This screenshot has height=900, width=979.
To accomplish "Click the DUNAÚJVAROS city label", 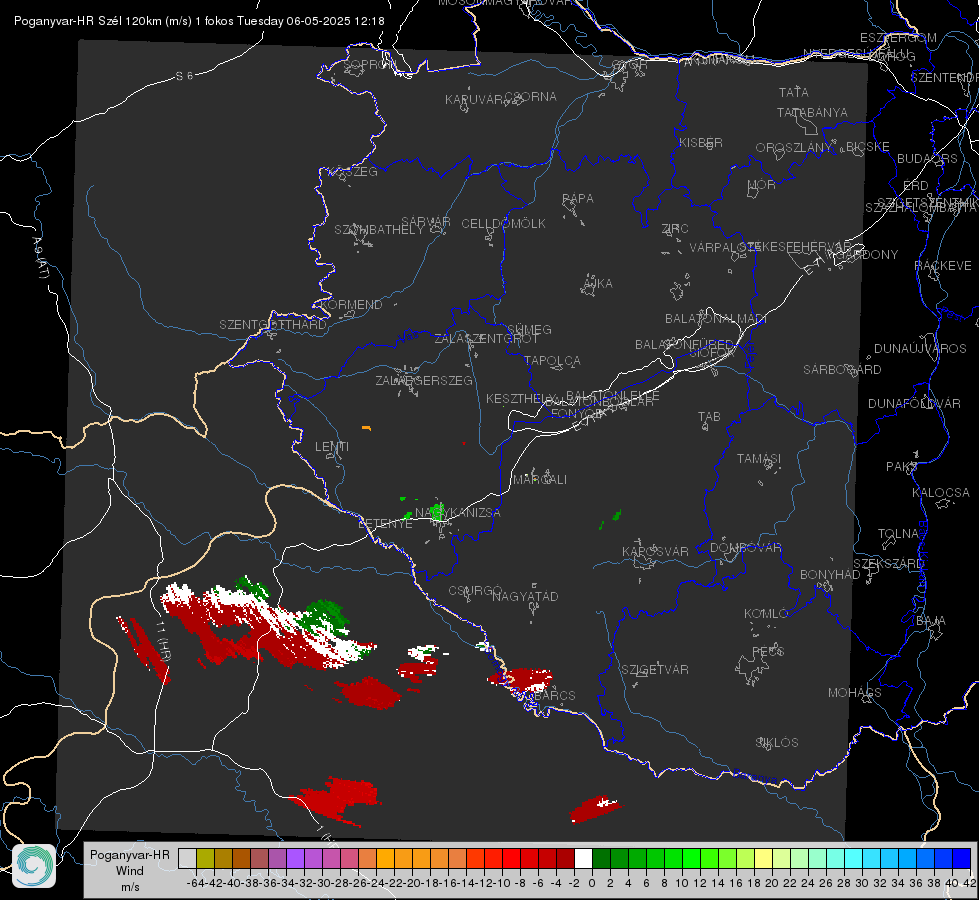I will [x=920, y=349].
